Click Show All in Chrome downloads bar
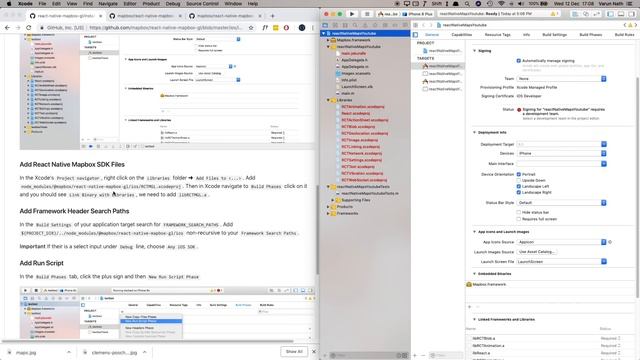The width and height of the screenshot is (640, 360). (294, 351)
